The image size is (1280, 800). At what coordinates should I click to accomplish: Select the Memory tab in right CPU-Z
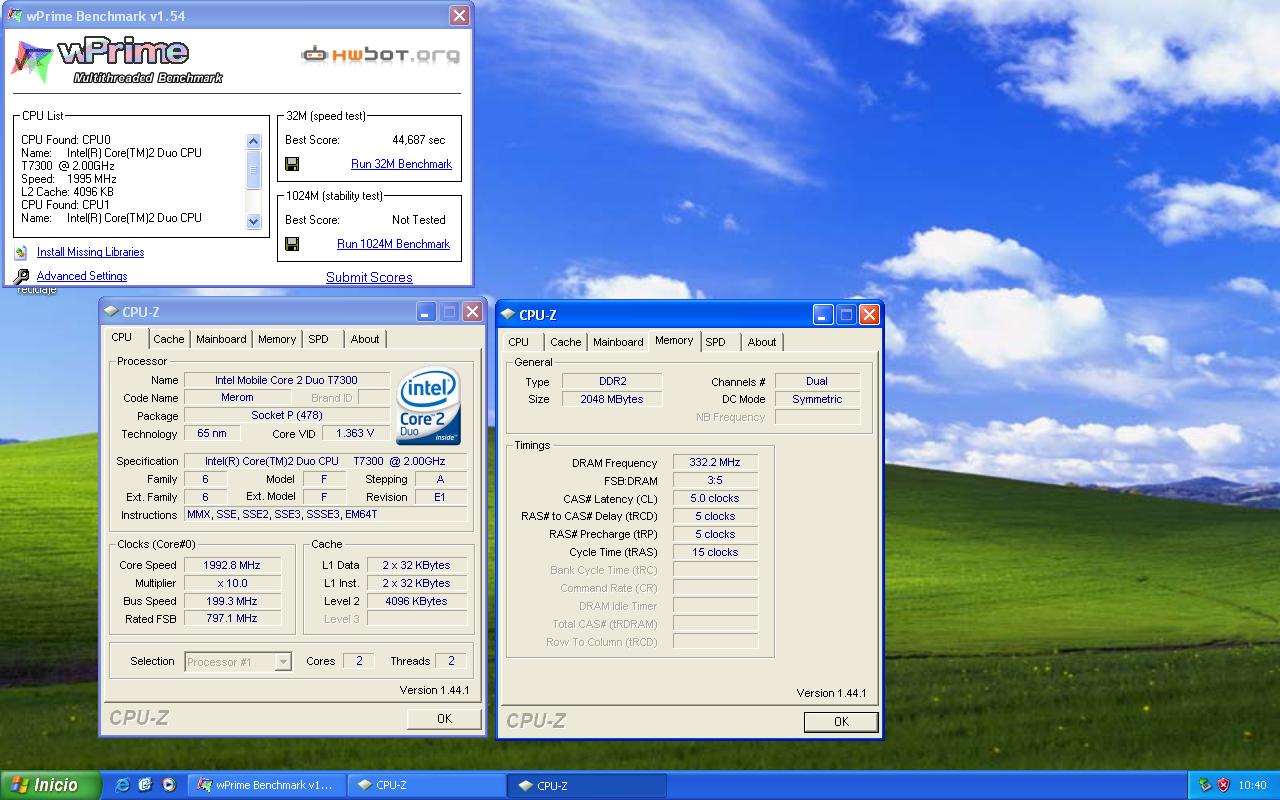[x=674, y=341]
